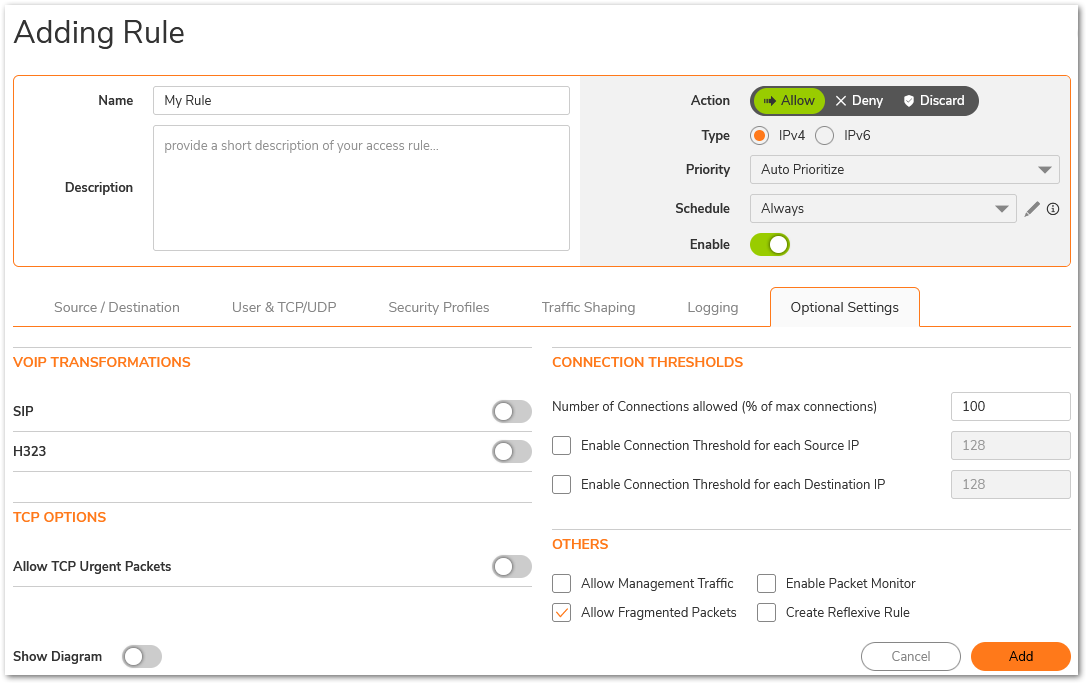Click the Adding Rule title
Viewport: 1087px width, 684px height.
[99, 32]
